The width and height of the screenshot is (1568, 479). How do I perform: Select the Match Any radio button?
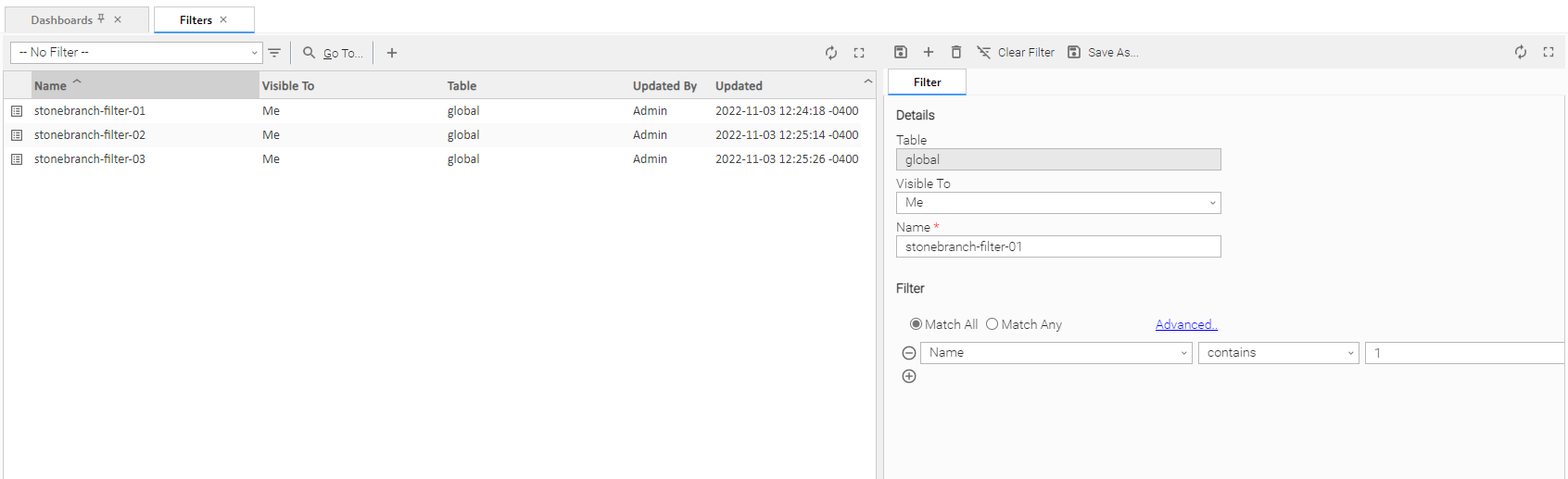tap(992, 324)
